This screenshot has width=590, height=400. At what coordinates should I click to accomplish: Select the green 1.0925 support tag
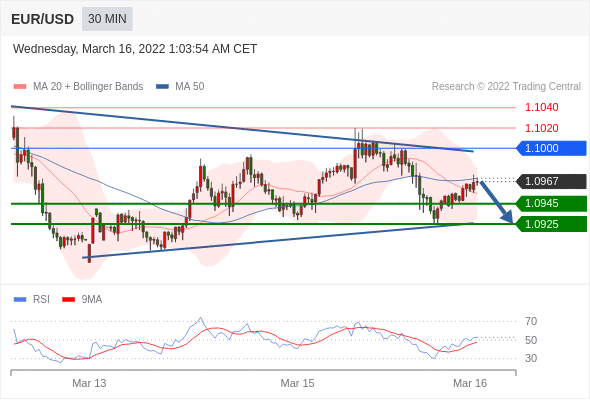pyautogui.click(x=551, y=224)
